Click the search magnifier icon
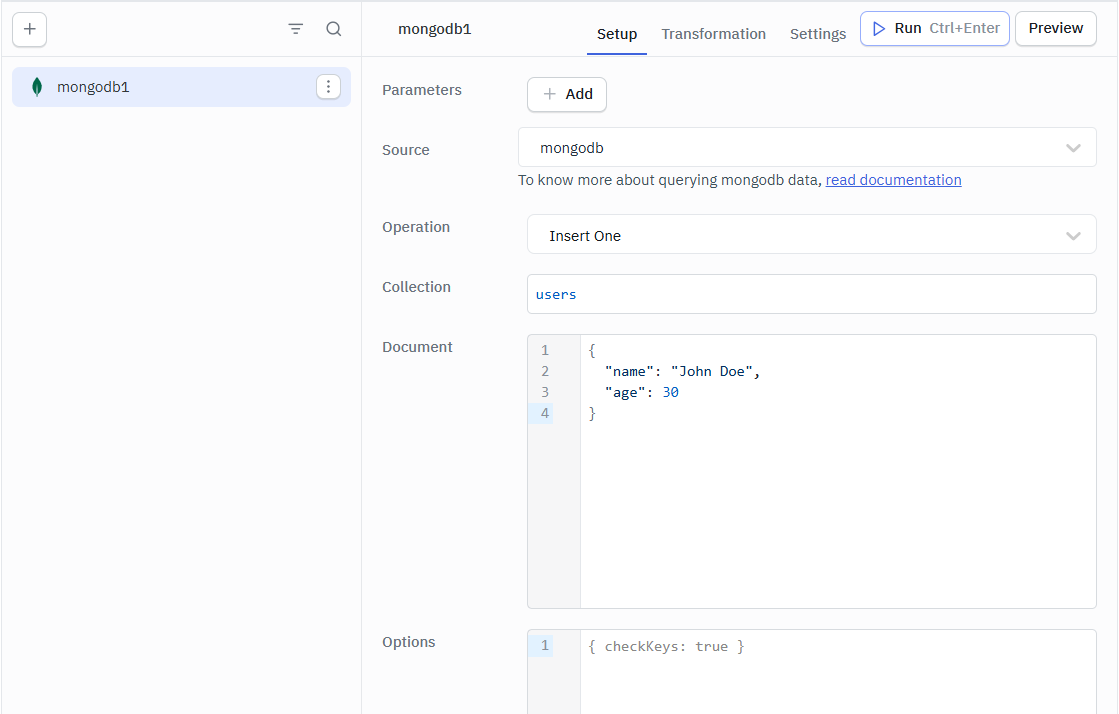The height and width of the screenshot is (714, 1119). pos(334,29)
